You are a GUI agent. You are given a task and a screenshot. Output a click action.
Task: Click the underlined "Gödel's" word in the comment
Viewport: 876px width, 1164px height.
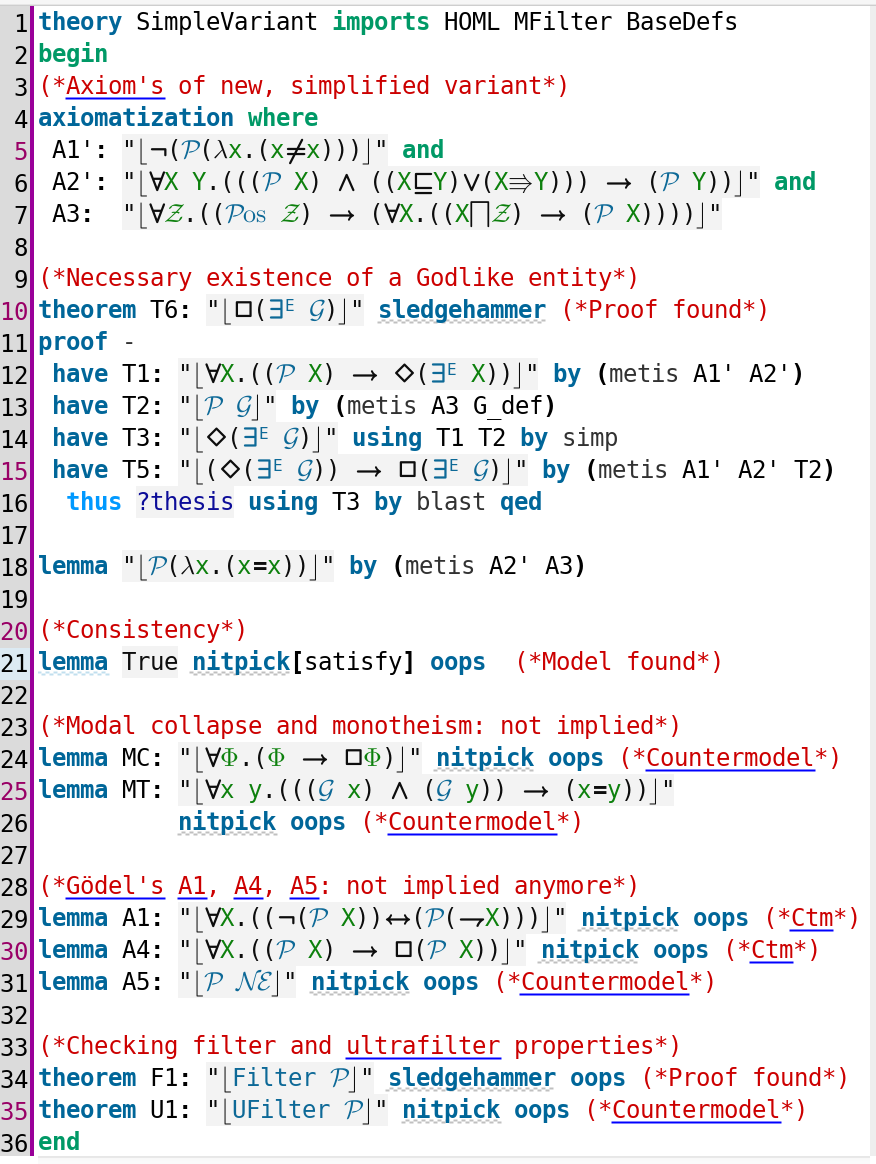coord(115,886)
